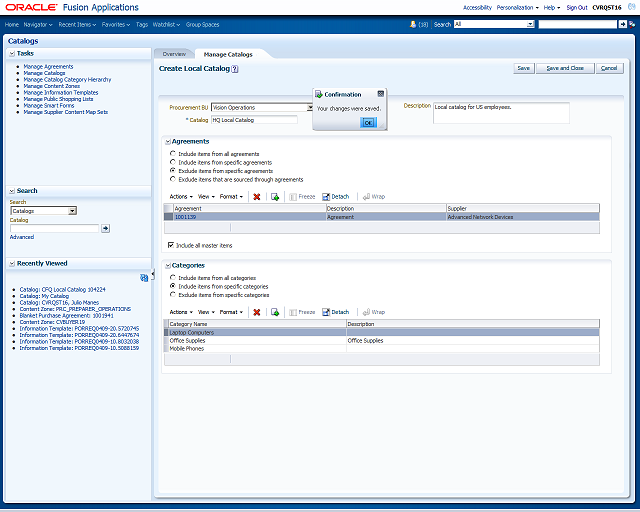Open the global Search All dropdown

530,24
